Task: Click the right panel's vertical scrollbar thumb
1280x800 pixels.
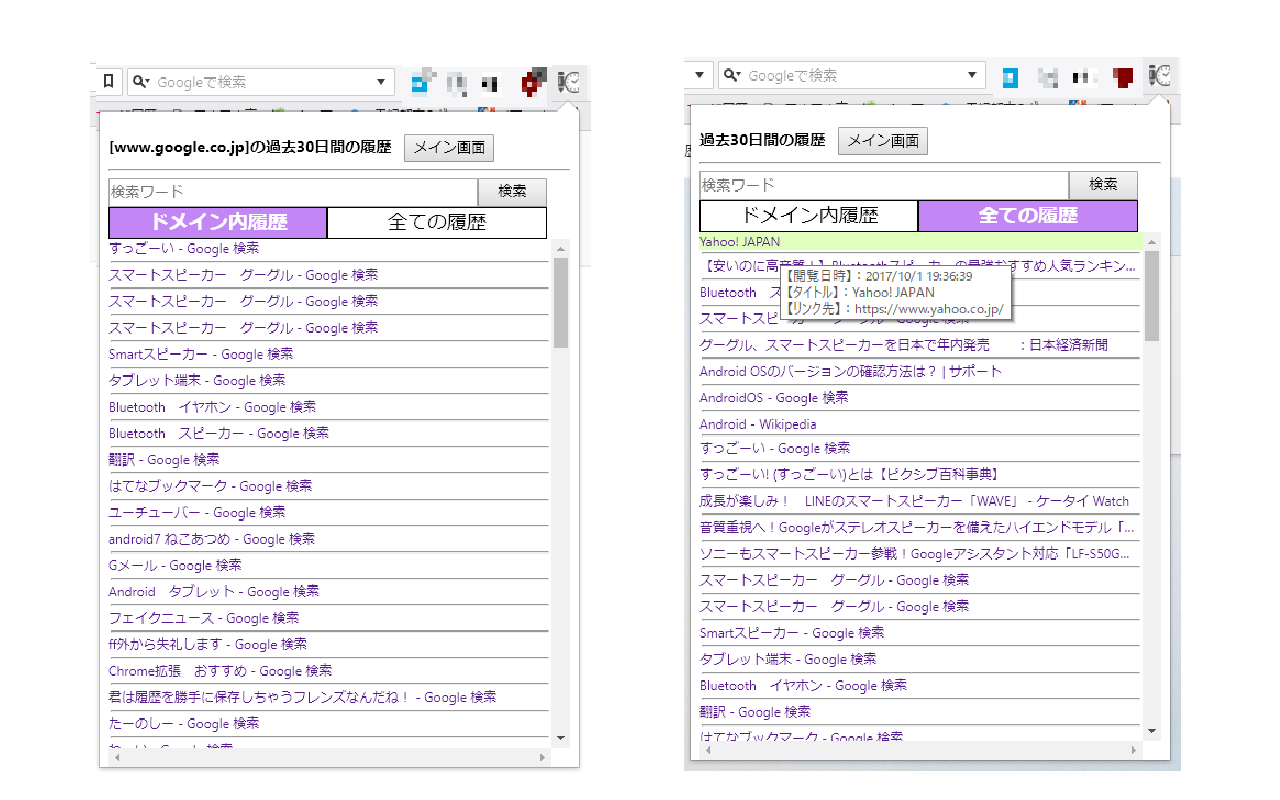Action: [x=1152, y=295]
